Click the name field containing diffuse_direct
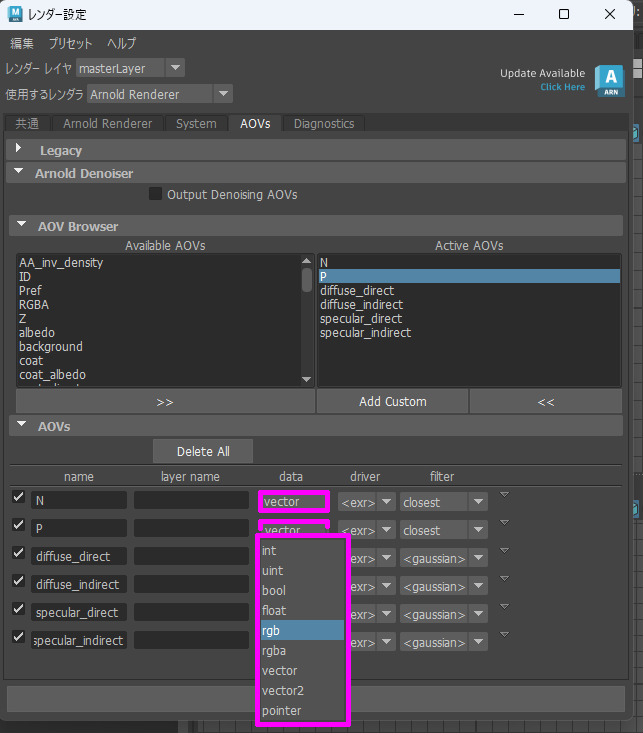Screen dimensions: 643x733 (x=79, y=556)
